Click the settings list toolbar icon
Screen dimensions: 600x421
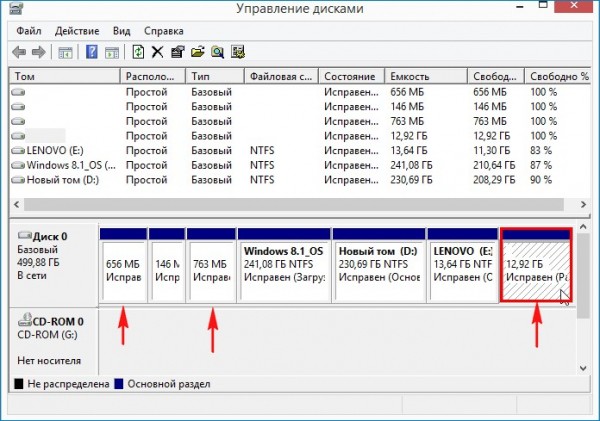click(238, 52)
